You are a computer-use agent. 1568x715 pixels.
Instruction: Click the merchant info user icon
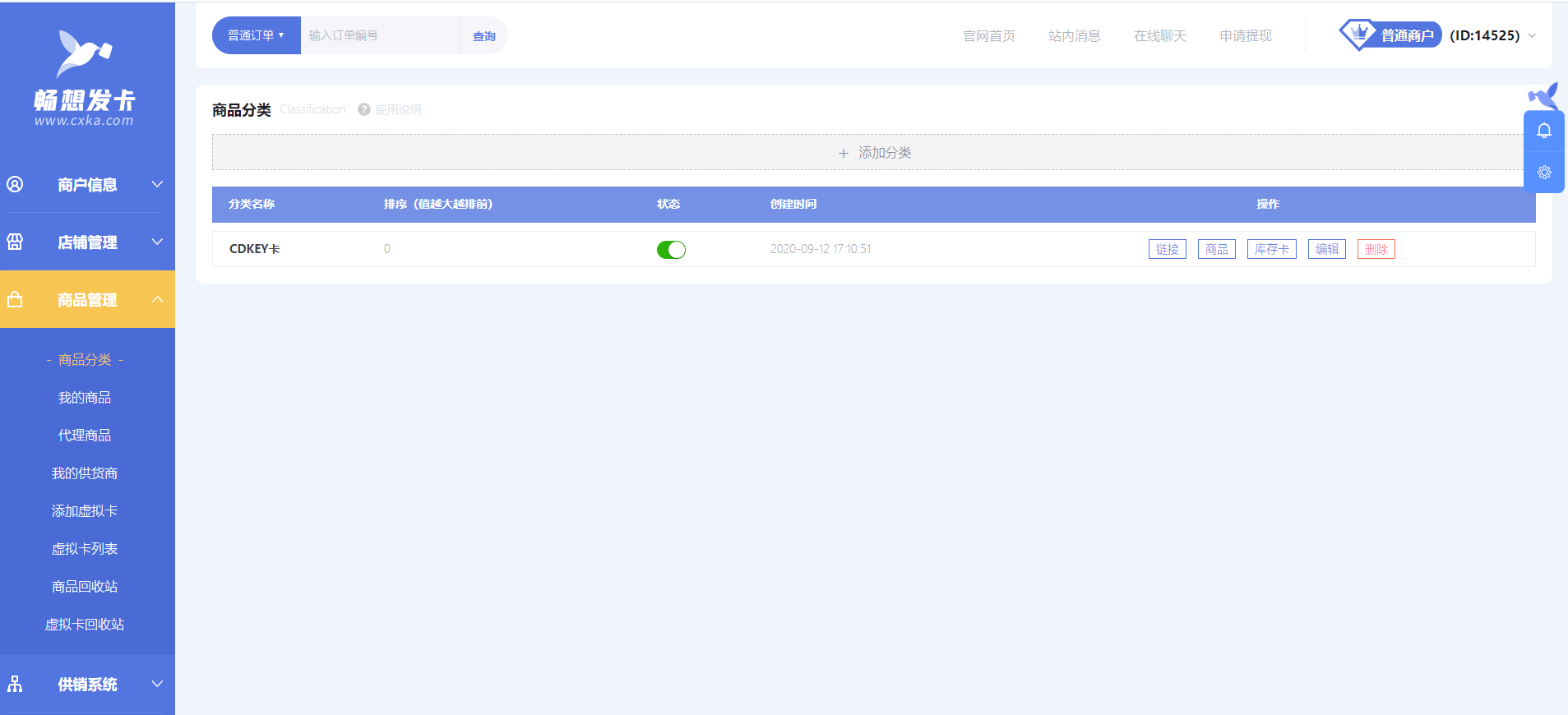click(16, 184)
